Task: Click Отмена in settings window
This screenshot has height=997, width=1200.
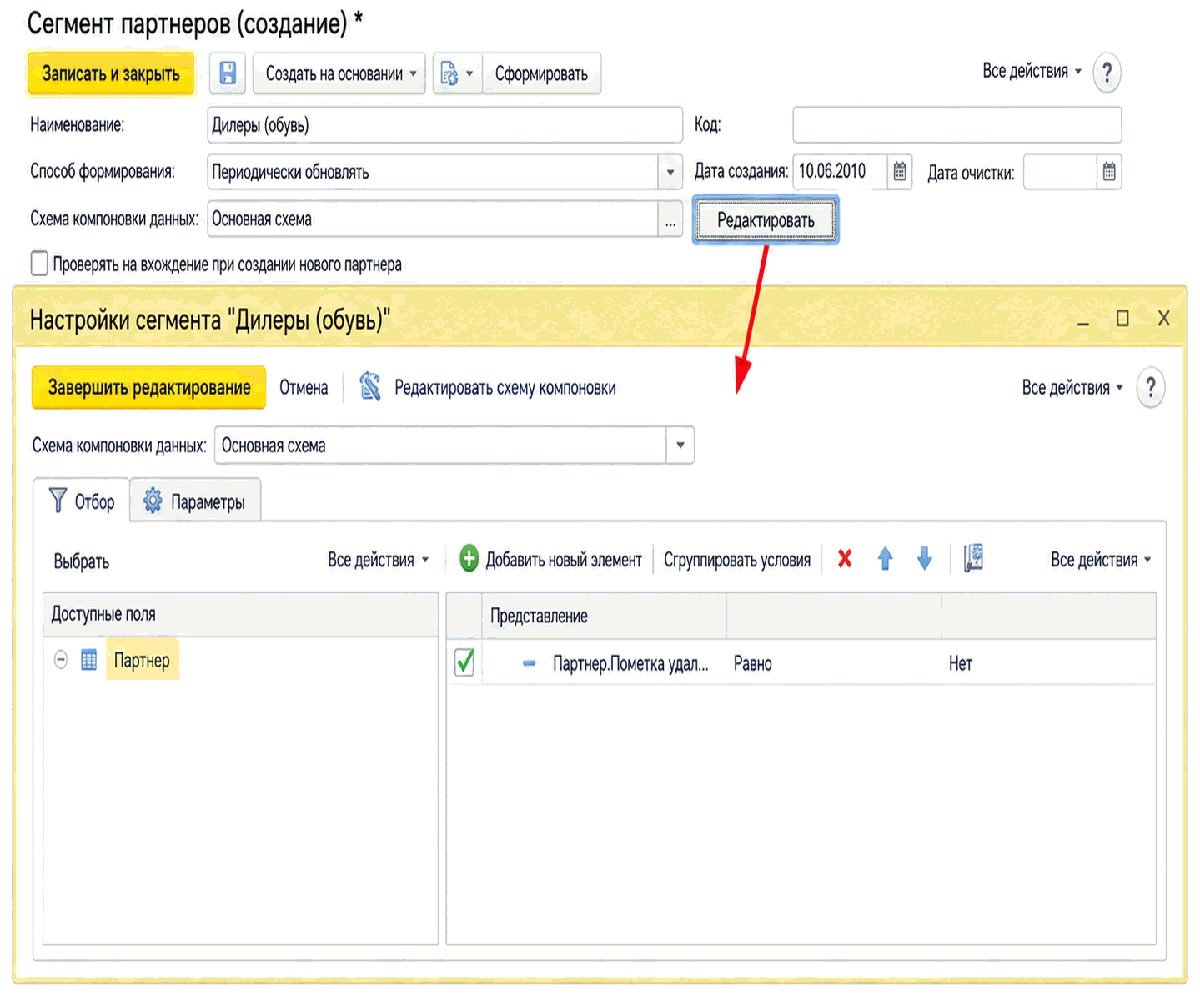Action: click(304, 388)
